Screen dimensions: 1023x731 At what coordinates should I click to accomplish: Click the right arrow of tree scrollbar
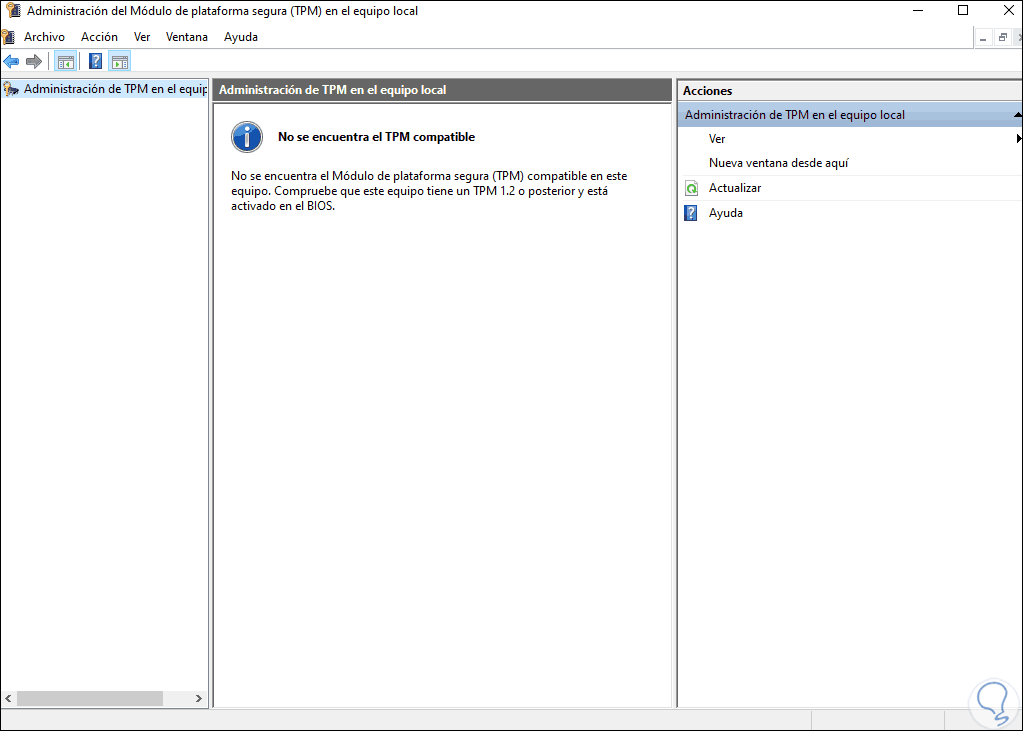[x=198, y=698]
